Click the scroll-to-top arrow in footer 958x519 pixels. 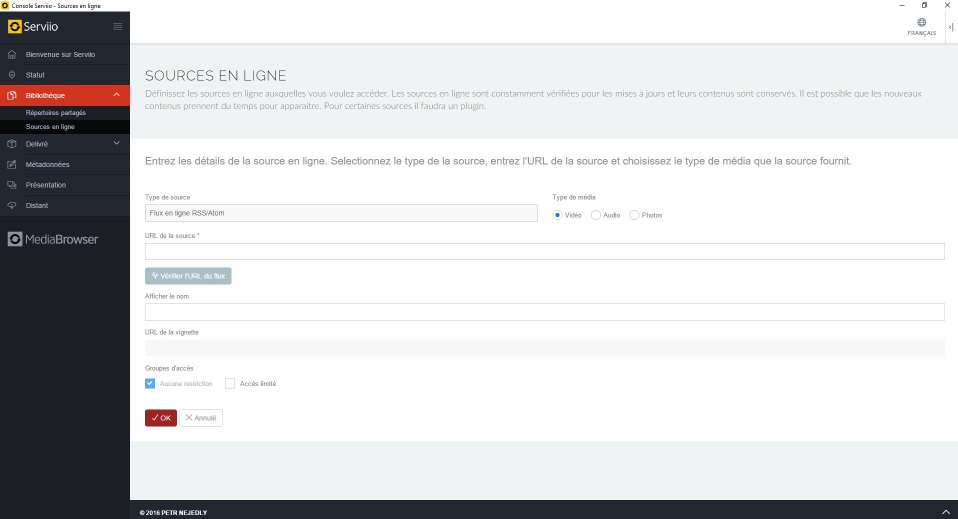[946, 512]
